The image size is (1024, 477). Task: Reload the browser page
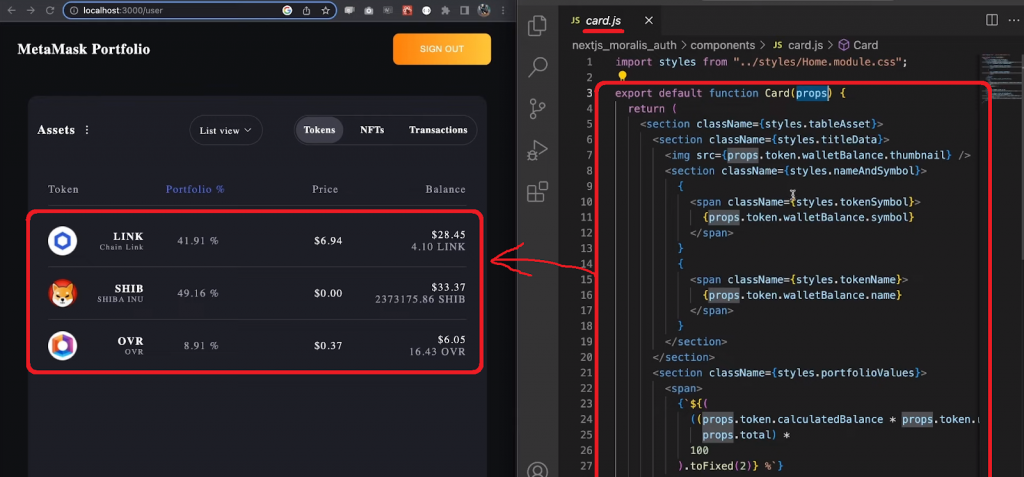coord(49,10)
